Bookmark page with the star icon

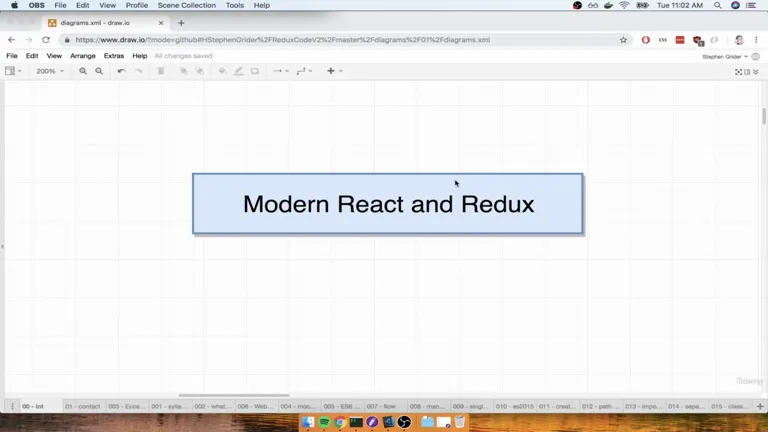click(x=623, y=40)
